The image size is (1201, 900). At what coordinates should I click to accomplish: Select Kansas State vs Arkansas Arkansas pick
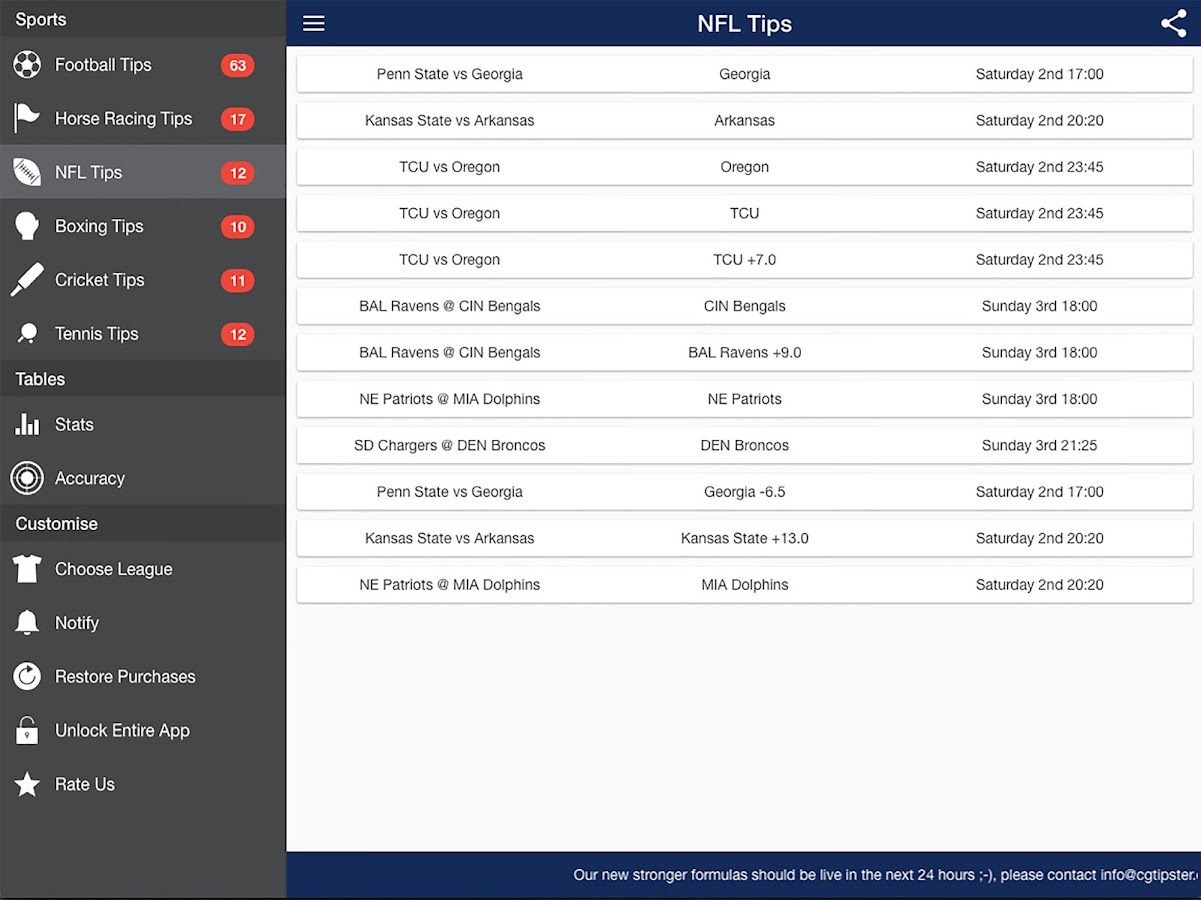(x=745, y=120)
